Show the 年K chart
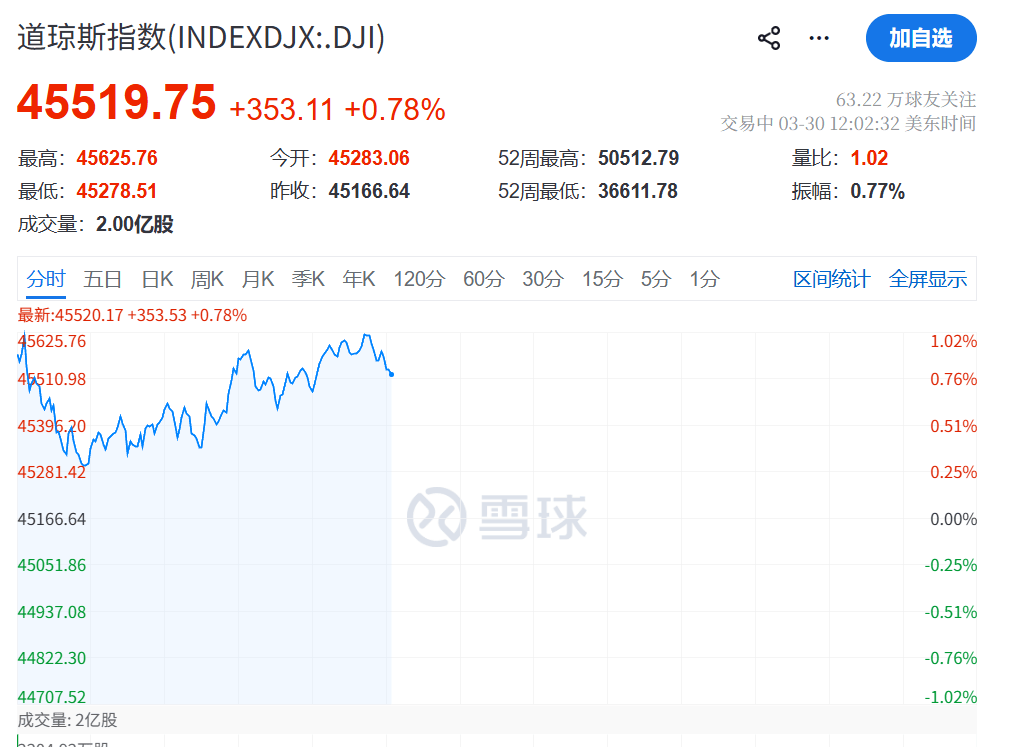Screen dimensions: 1013x747 (x=359, y=280)
